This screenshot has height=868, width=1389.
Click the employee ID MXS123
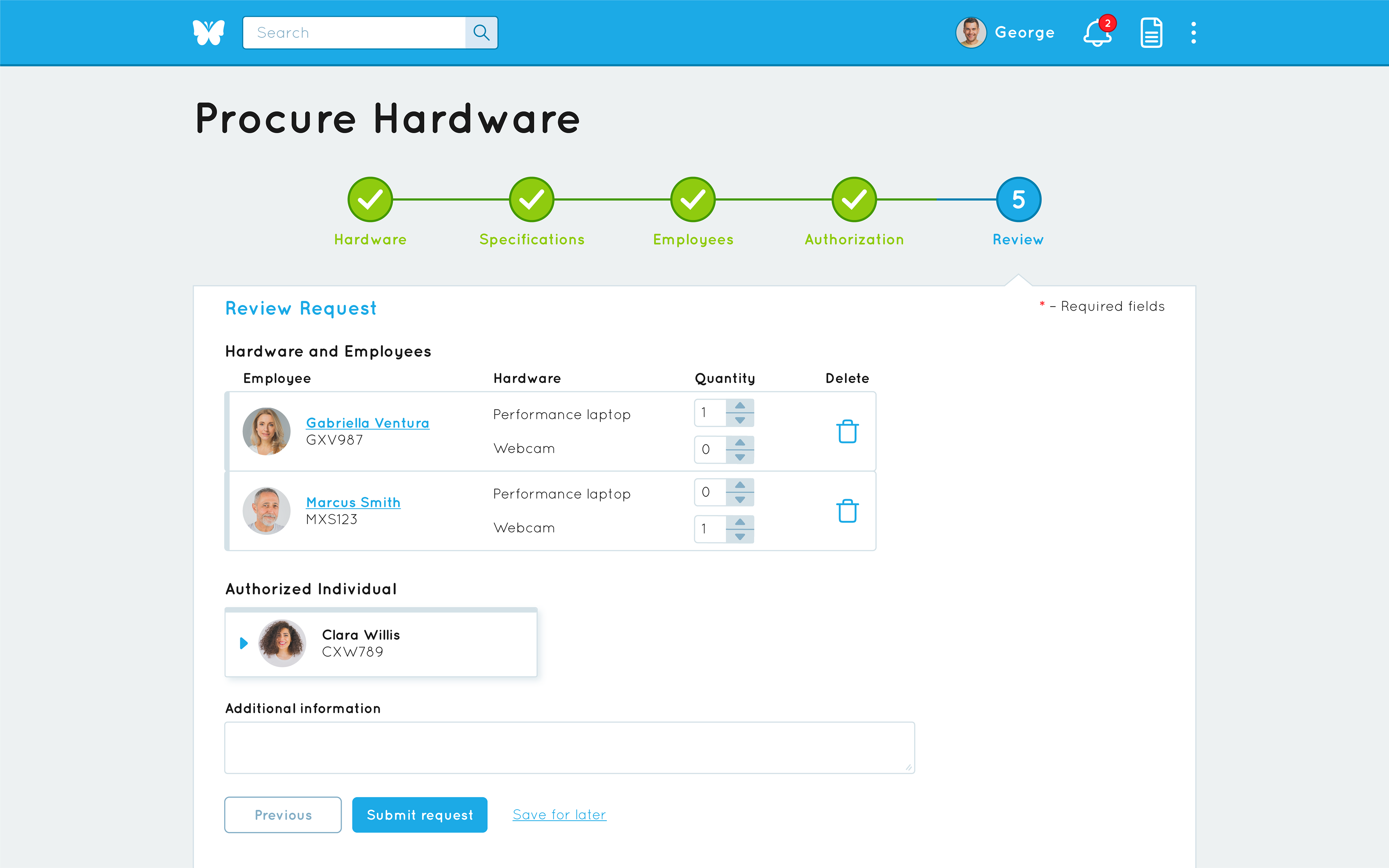point(332,520)
